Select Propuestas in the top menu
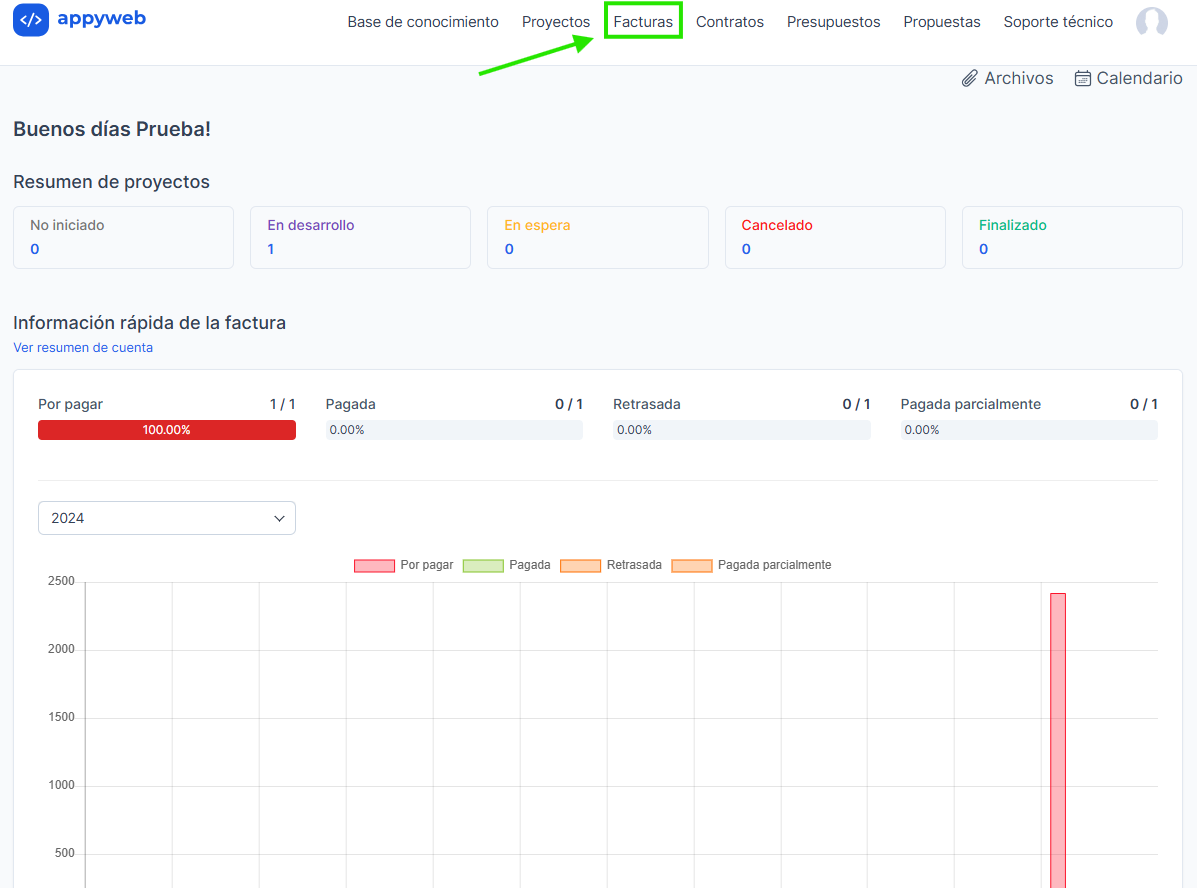 [942, 22]
